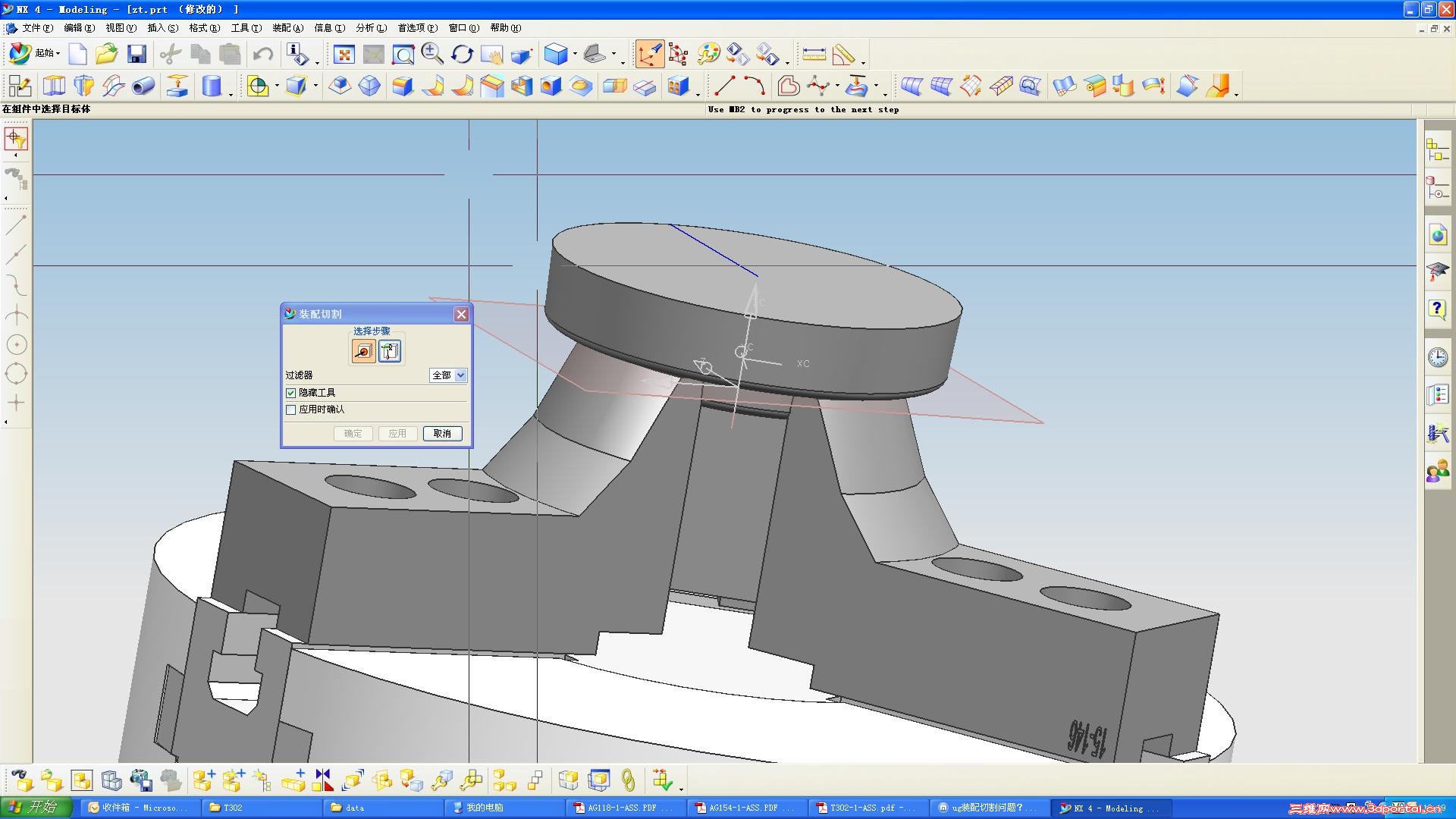Toggle the WCS display button in toolbar
Screen dimensions: 1456x819
[649, 54]
